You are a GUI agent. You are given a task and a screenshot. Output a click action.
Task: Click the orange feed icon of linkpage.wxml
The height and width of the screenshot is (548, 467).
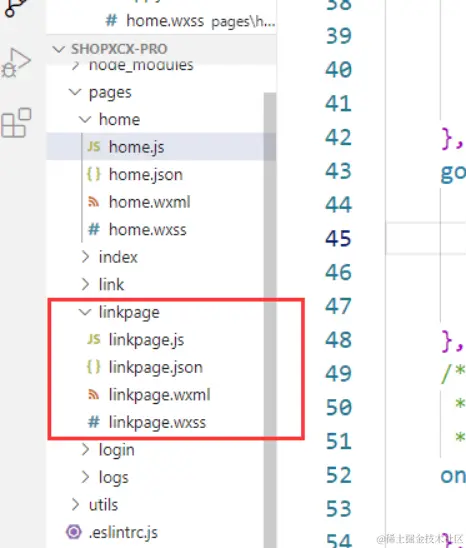(93, 395)
